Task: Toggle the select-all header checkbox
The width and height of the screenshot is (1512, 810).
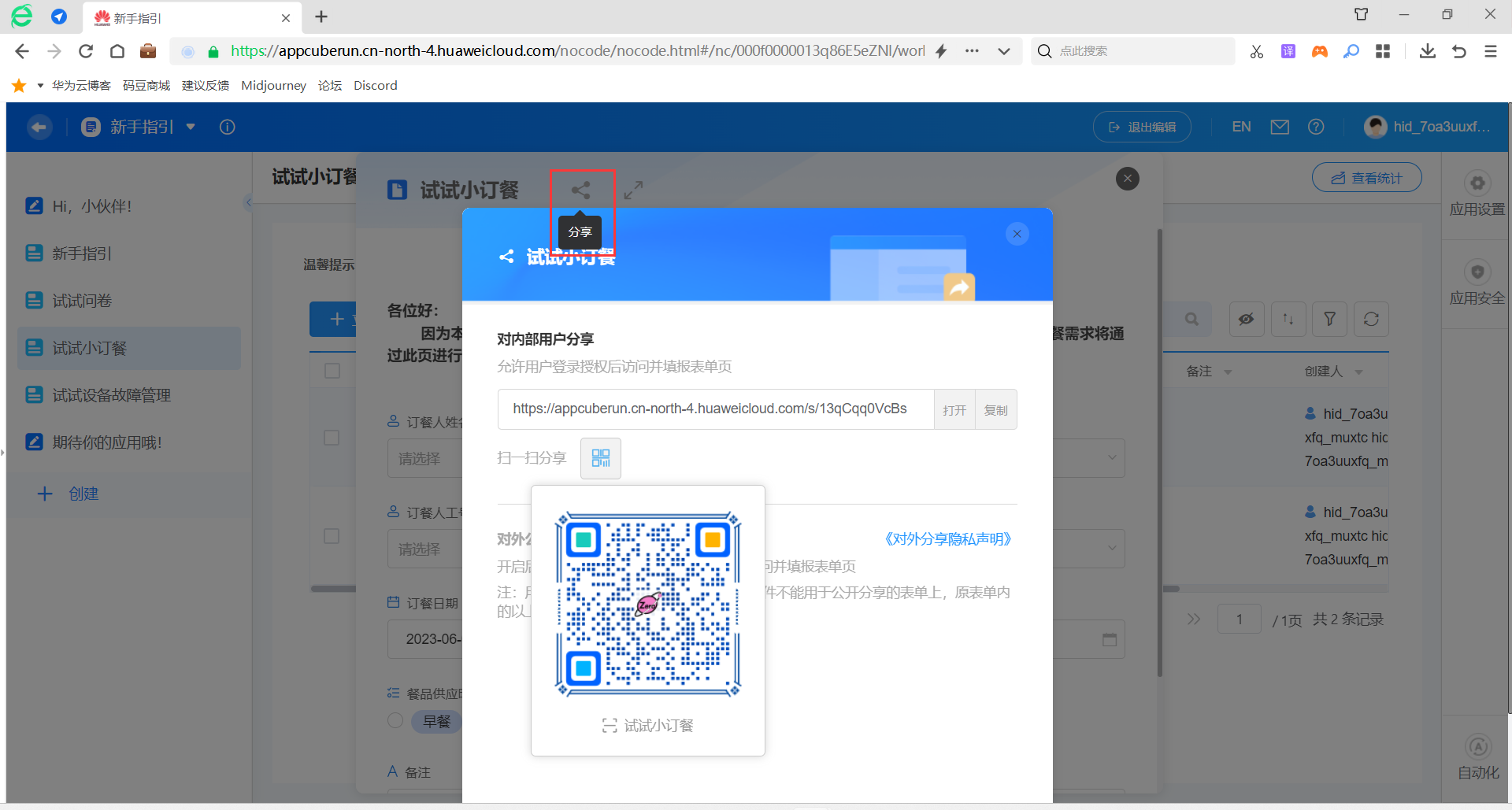Action: (332, 371)
